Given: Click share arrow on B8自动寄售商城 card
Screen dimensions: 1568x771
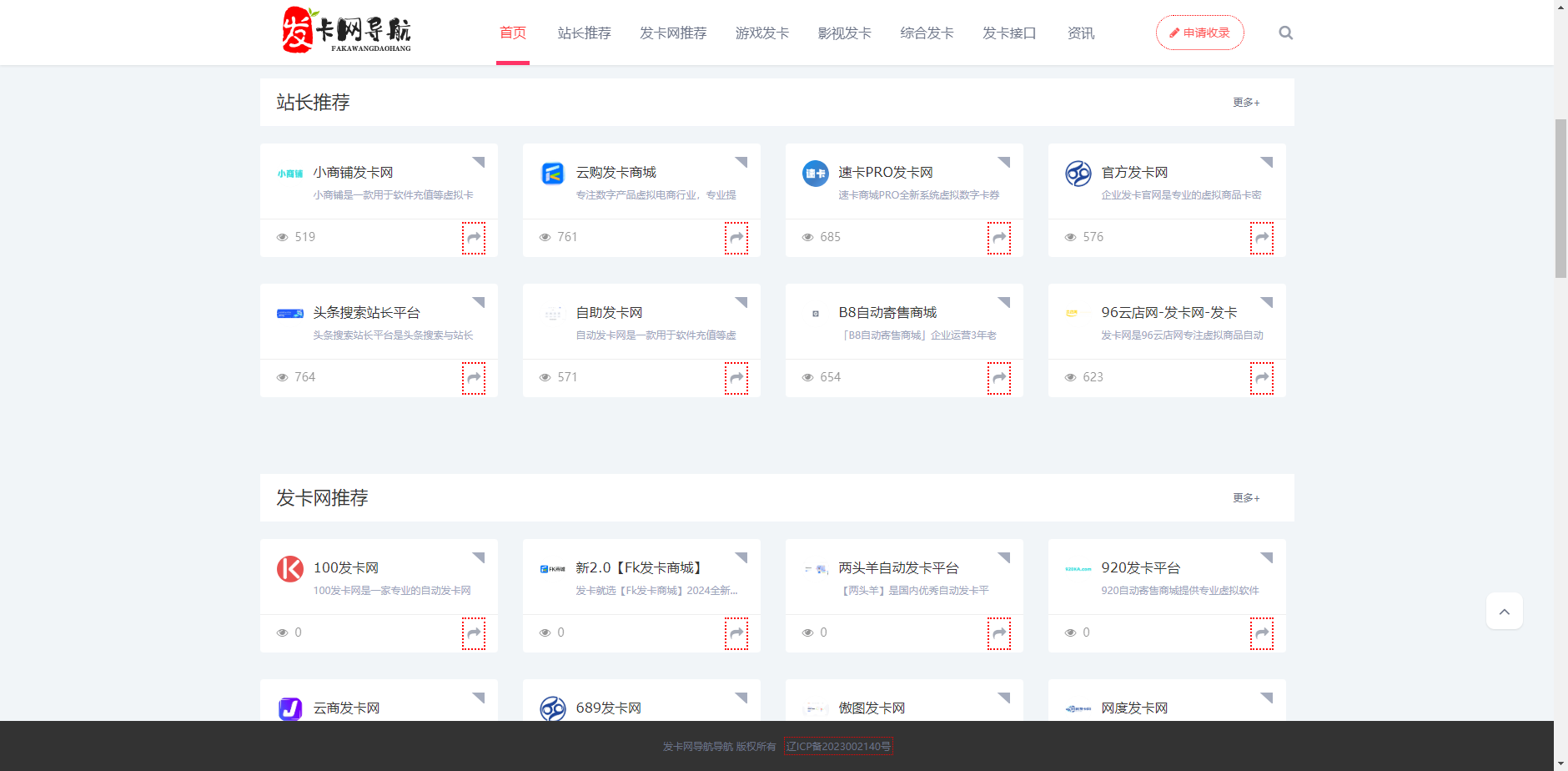Looking at the screenshot, I should click(x=999, y=378).
